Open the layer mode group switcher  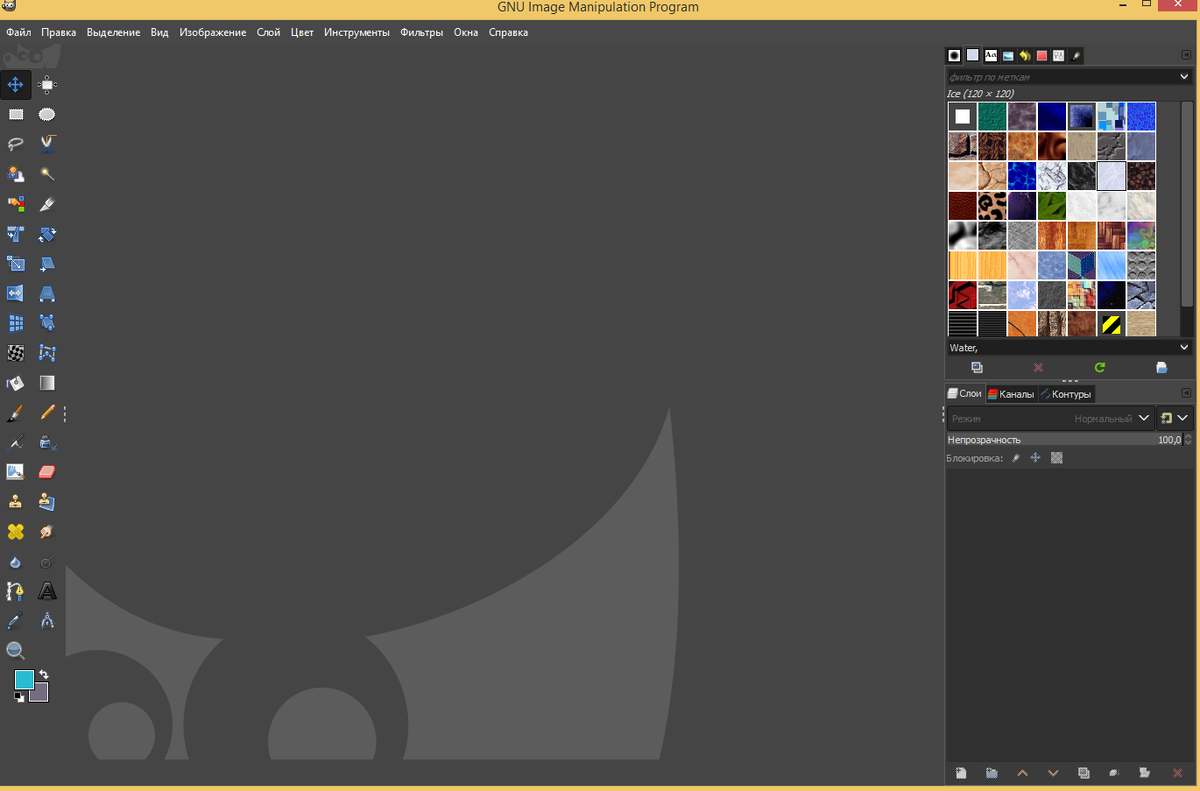(x=1175, y=419)
